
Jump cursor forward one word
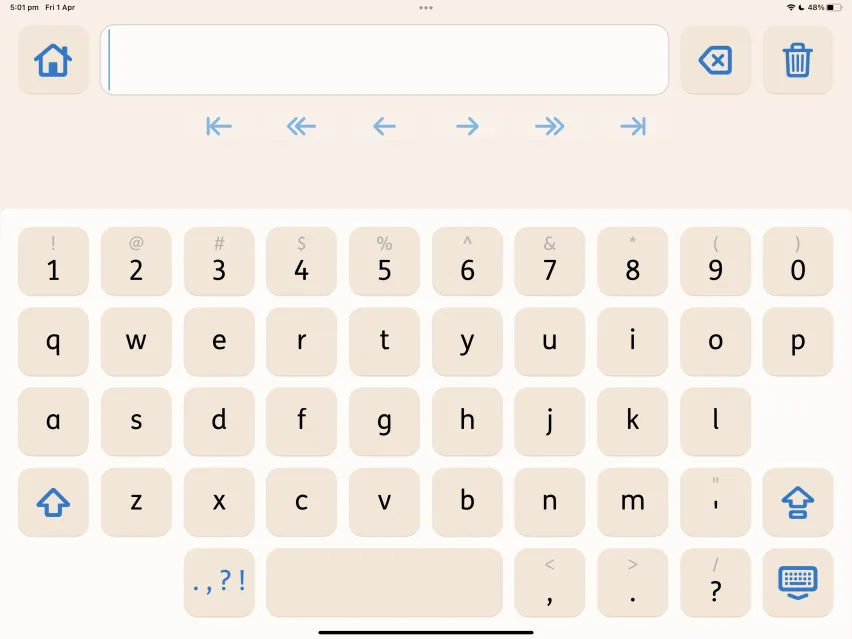point(550,127)
